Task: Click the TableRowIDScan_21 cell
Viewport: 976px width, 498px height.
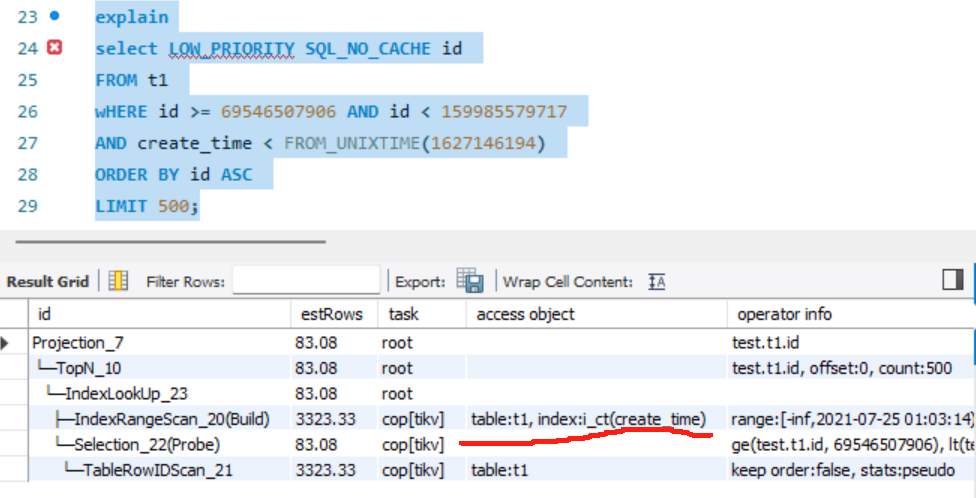Action: point(146,469)
